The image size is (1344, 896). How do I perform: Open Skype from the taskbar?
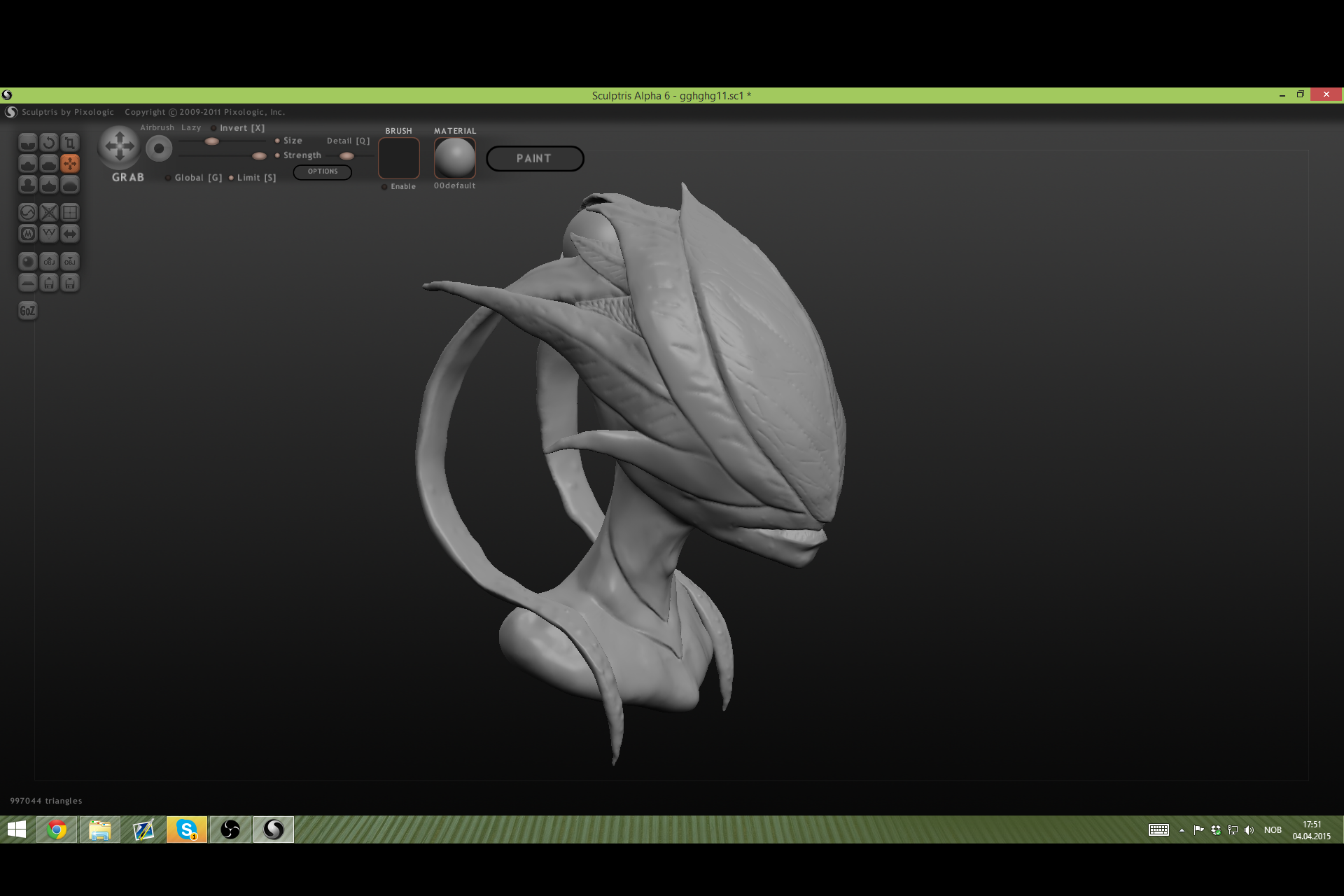pyautogui.click(x=187, y=830)
